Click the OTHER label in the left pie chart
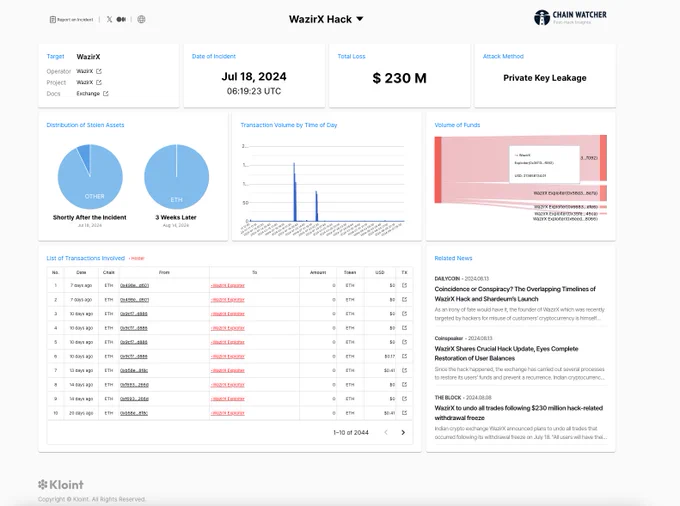This screenshot has height=506, width=680. (94, 196)
